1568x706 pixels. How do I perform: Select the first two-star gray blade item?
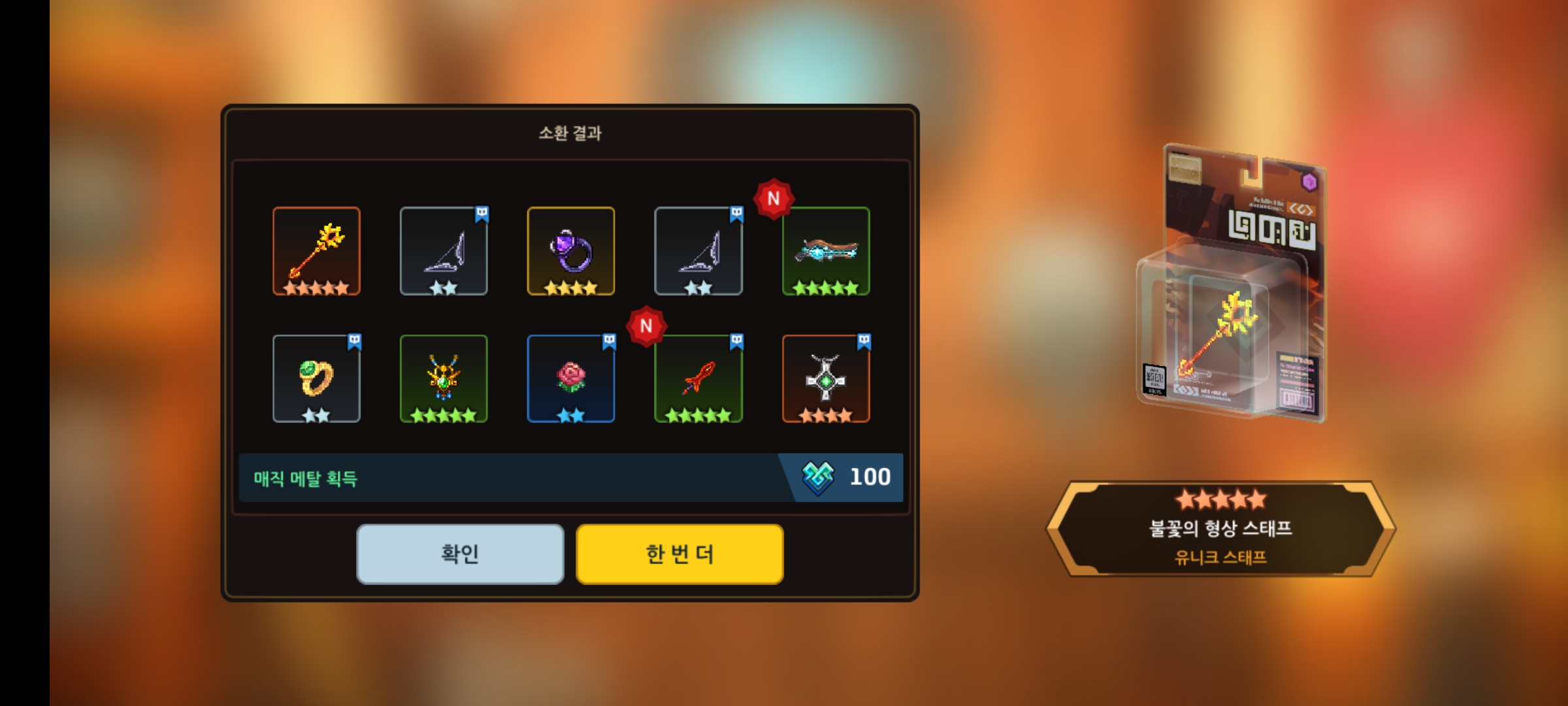pos(444,251)
